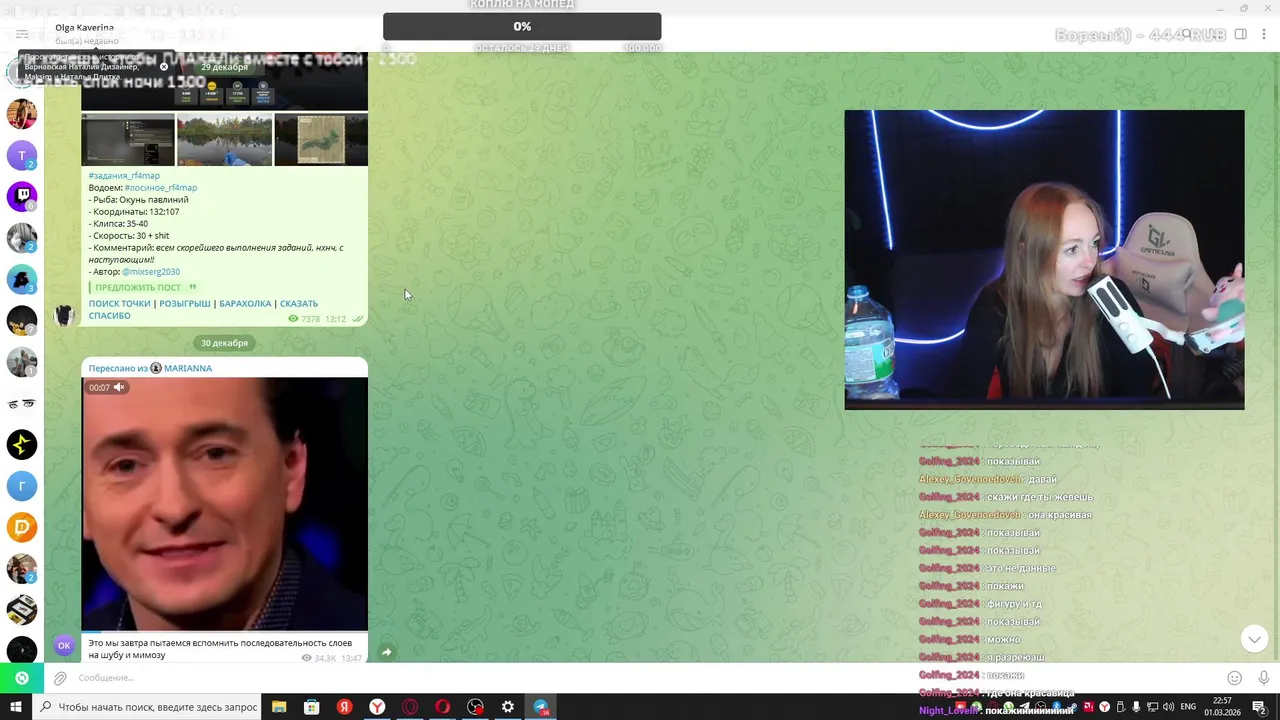The height and width of the screenshot is (720, 1280).
Task: Open the emoji picker smiley icon
Action: pyautogui.click(x=1235, y=678)
